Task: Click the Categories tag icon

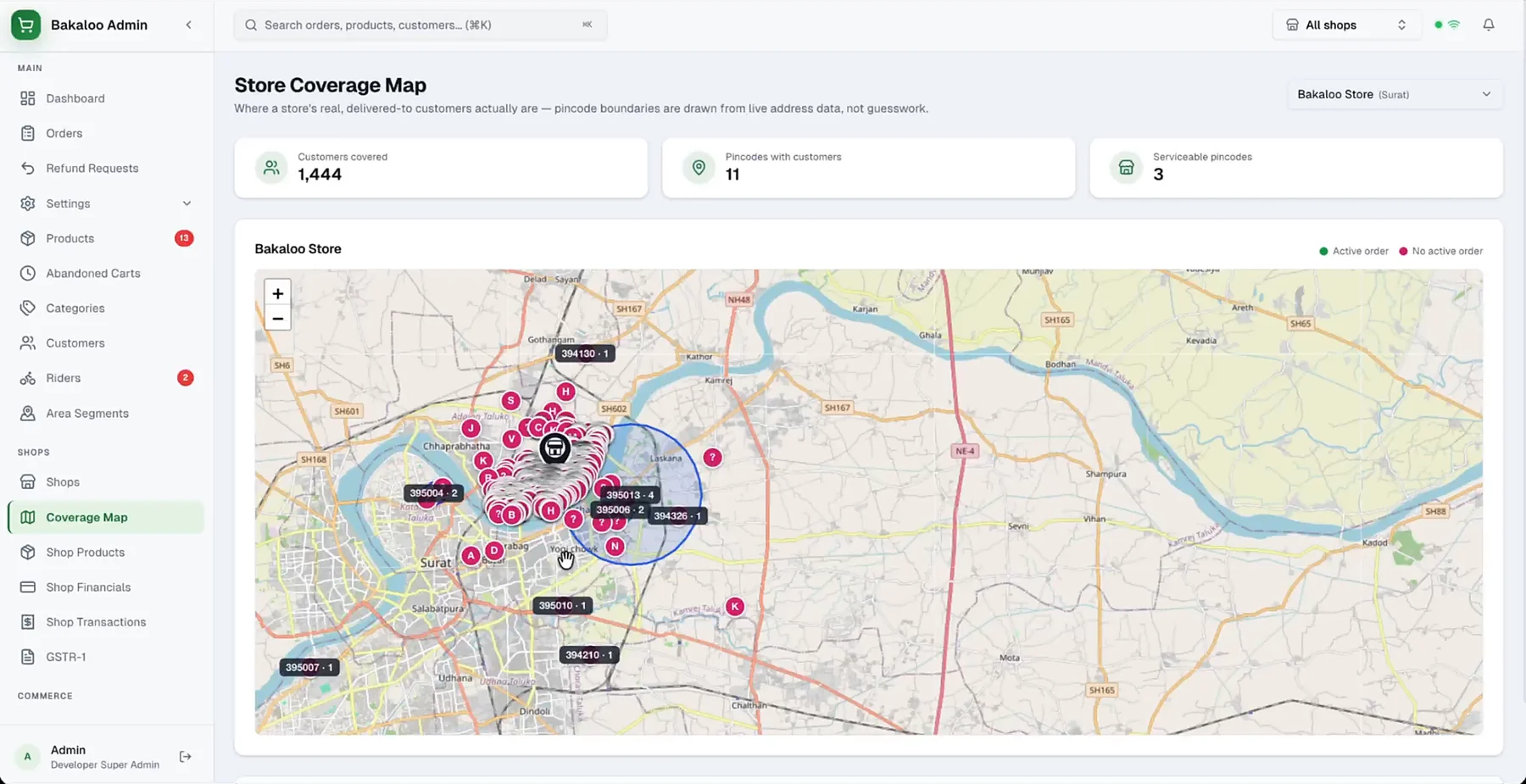Action: 28,308
